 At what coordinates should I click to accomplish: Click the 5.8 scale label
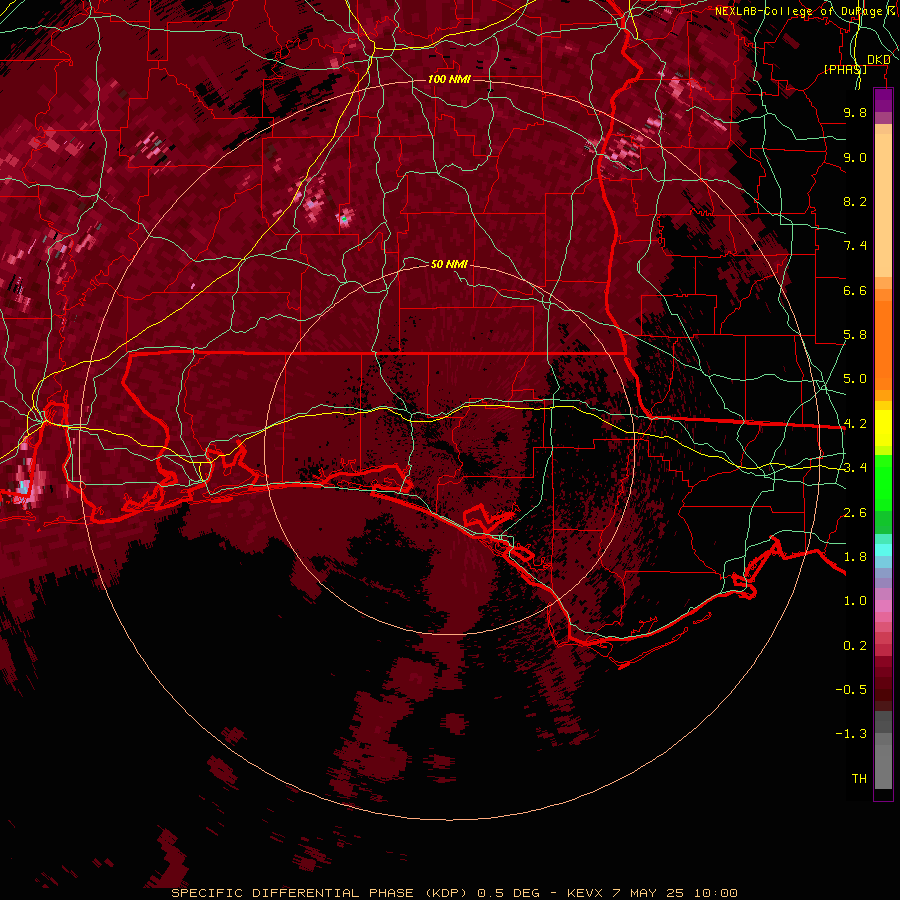coord(855,335)
